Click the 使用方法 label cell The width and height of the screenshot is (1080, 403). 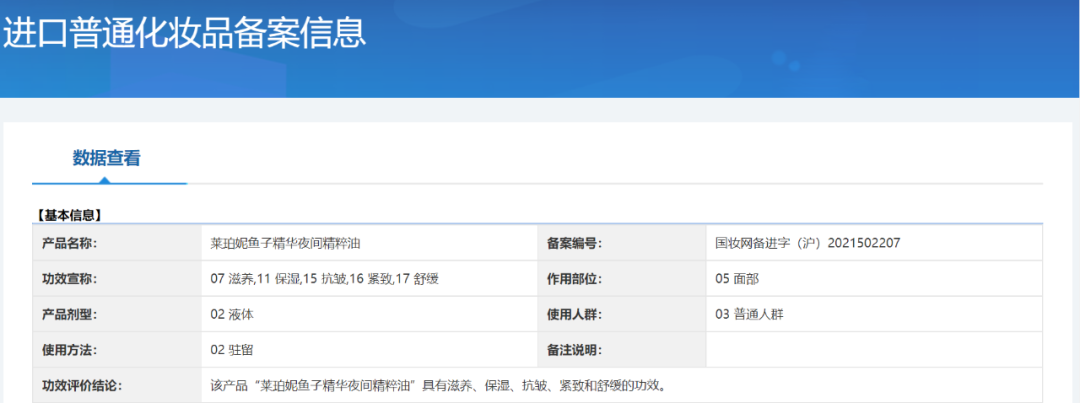(x=116, y=350)
